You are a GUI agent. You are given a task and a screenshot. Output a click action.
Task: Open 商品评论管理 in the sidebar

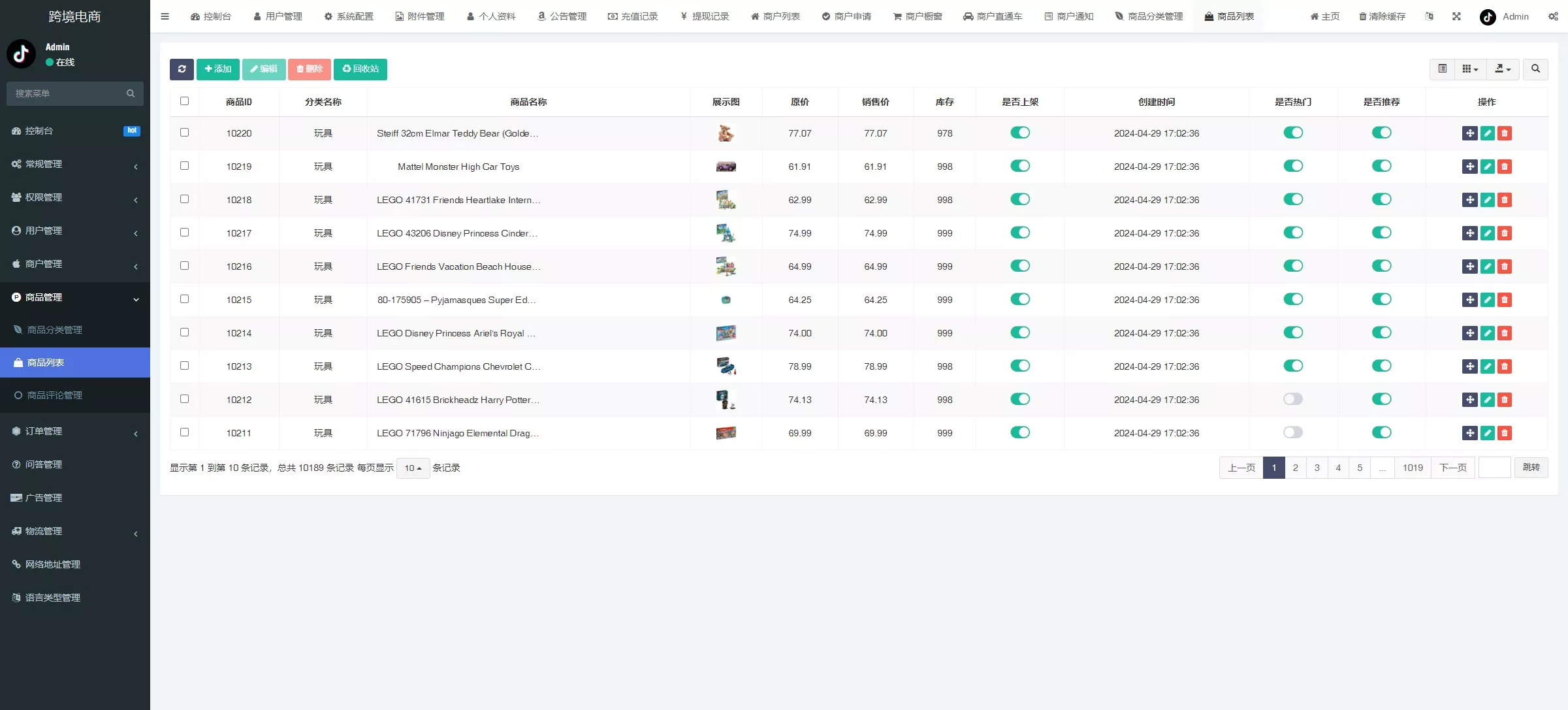click(x=55, y=395)
